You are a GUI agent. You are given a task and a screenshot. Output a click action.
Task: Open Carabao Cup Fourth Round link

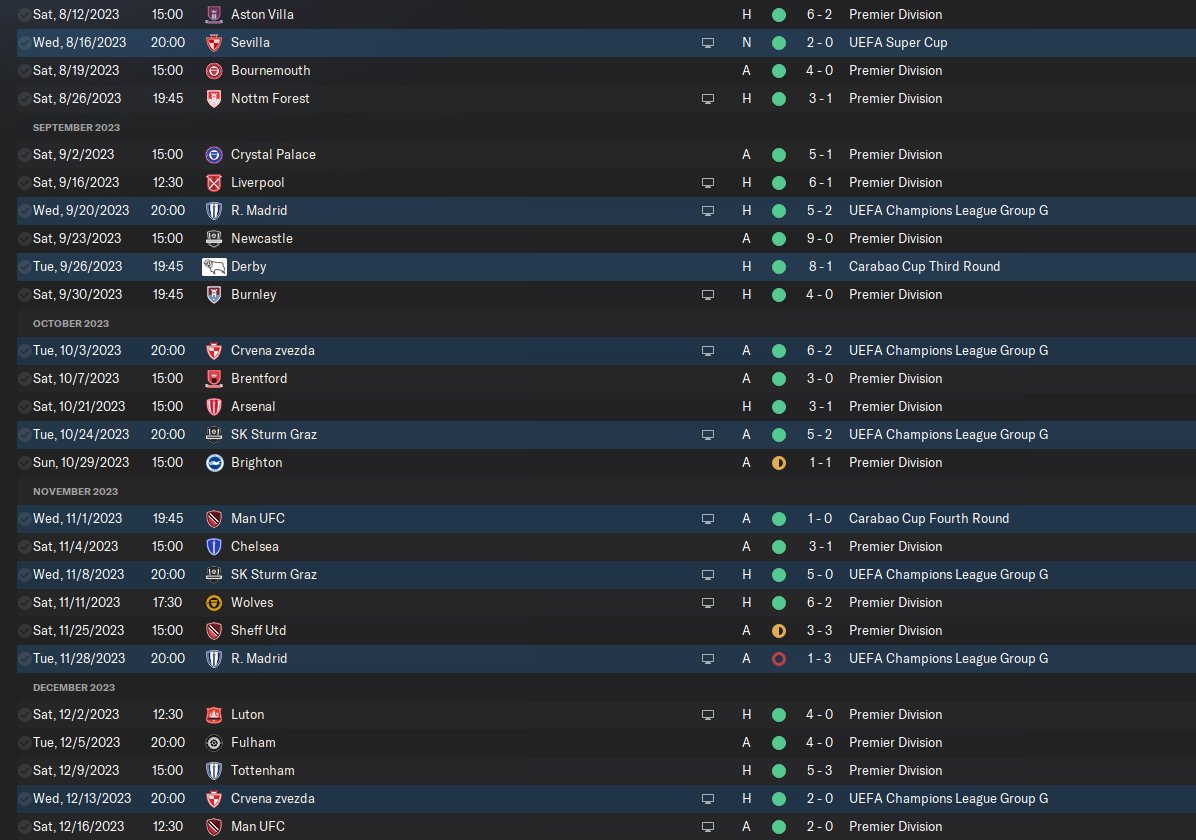[928, 518]
